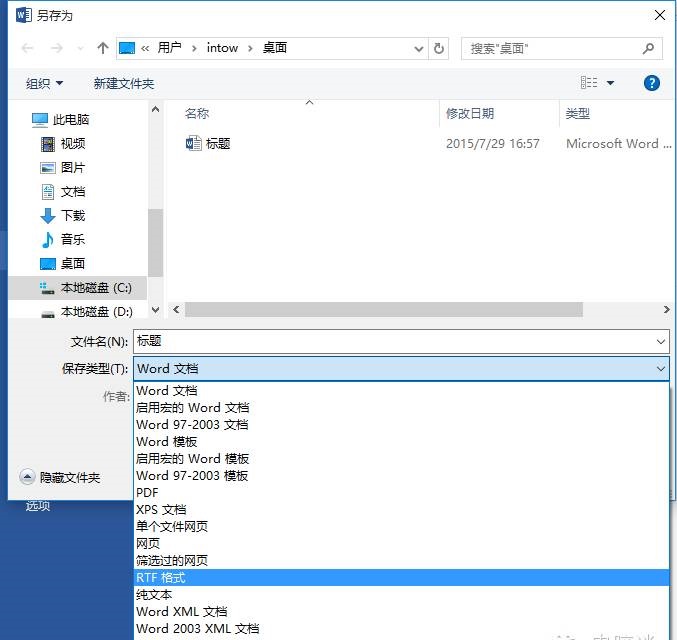Click the 文档 page icon
Viewport: 677px width, 640px height.
click(x=48, y=192)
